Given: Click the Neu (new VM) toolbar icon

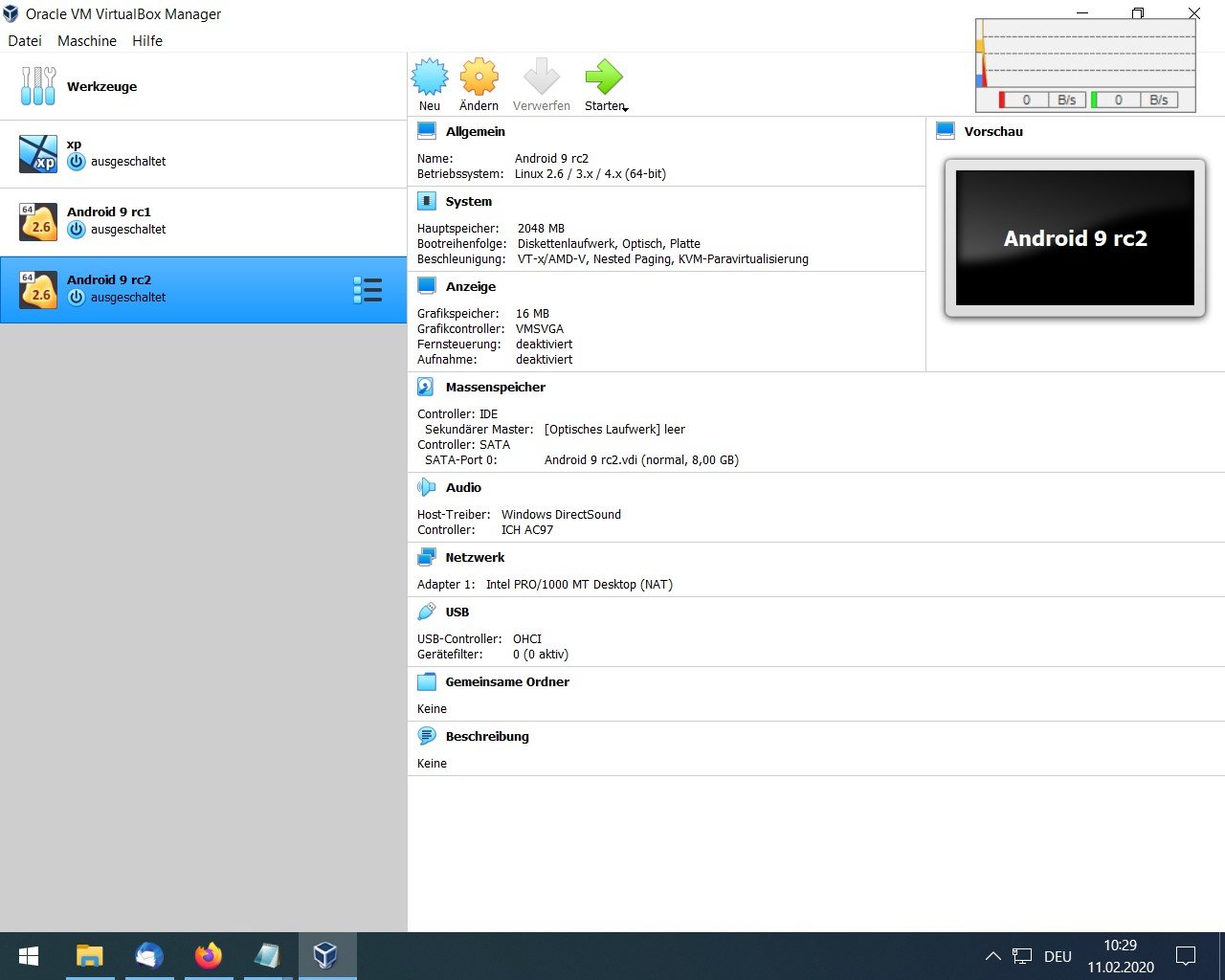Looking at the screenshot, I should pos(430,77).
